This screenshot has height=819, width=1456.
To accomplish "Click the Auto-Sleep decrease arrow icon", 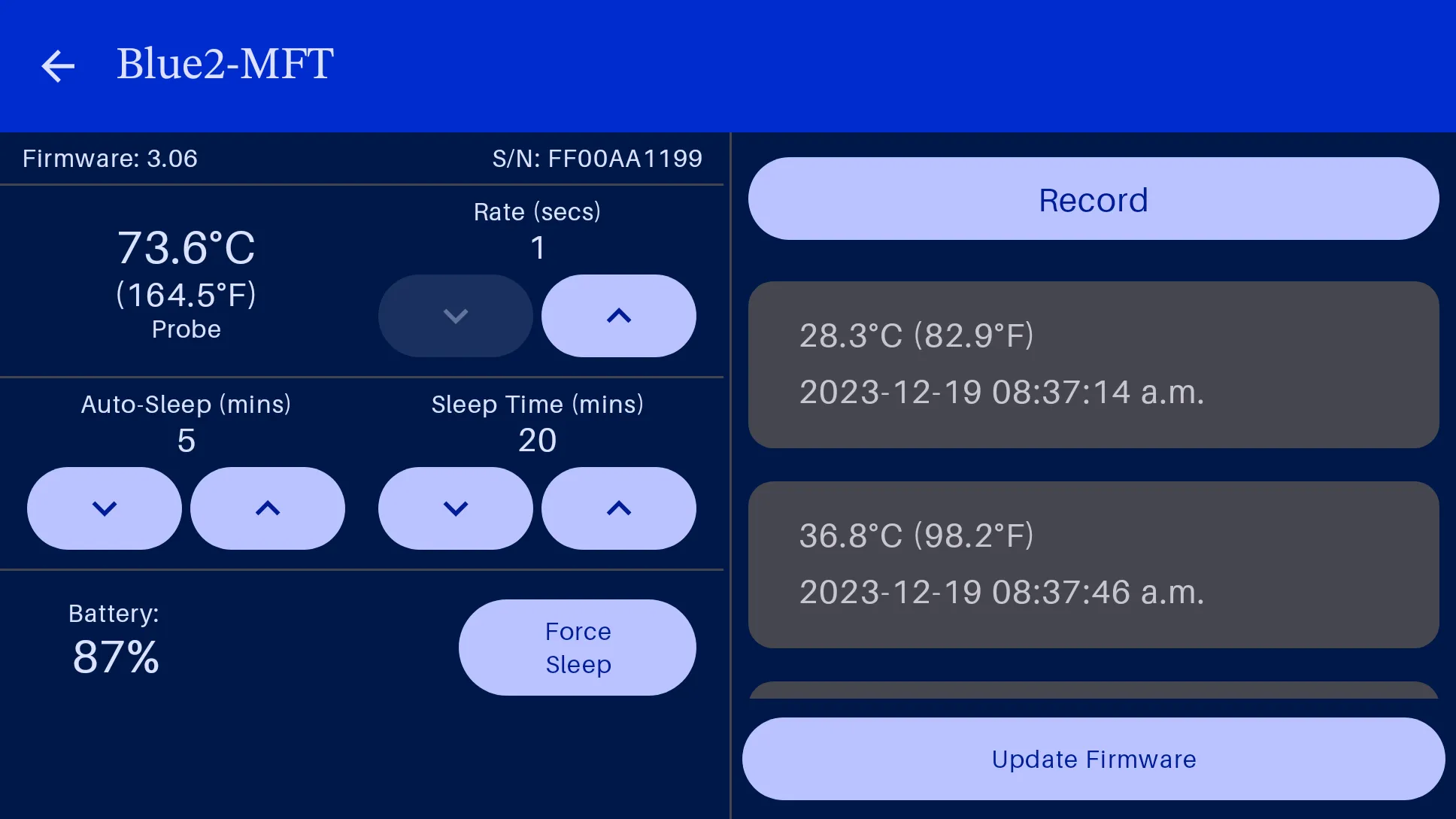I will (x=105, y=508).
